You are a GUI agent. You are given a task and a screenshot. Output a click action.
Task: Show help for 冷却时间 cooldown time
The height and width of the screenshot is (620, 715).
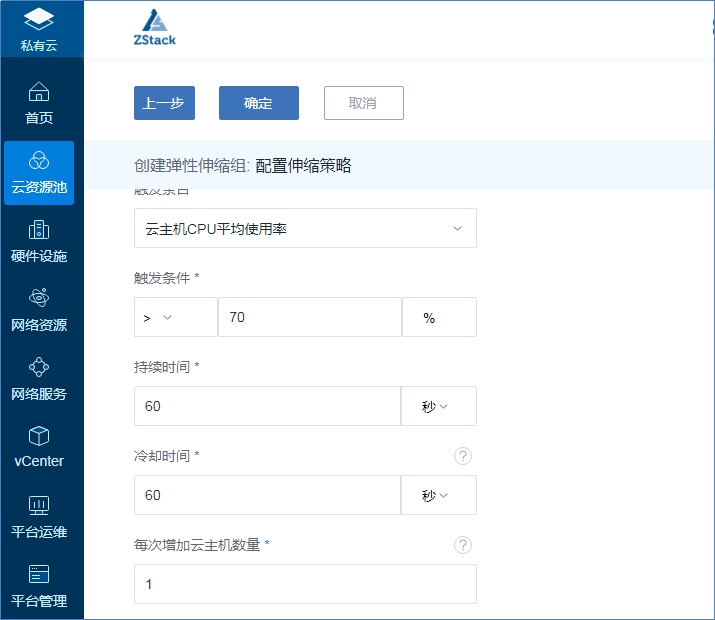(462, 456)
